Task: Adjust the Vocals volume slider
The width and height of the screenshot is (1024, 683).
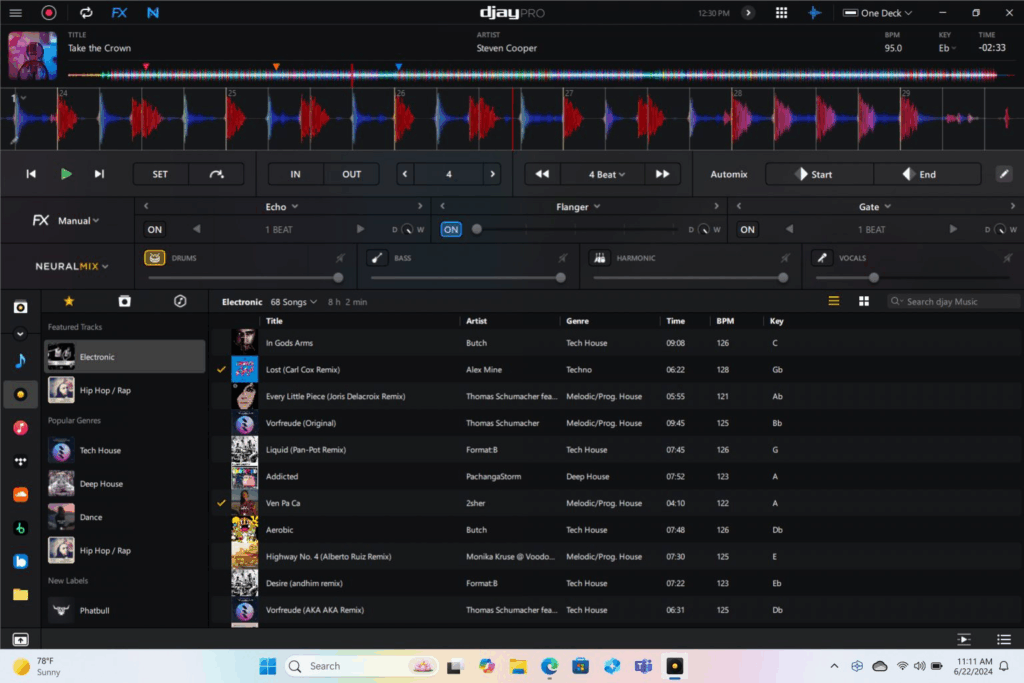Action: point(912,278)
